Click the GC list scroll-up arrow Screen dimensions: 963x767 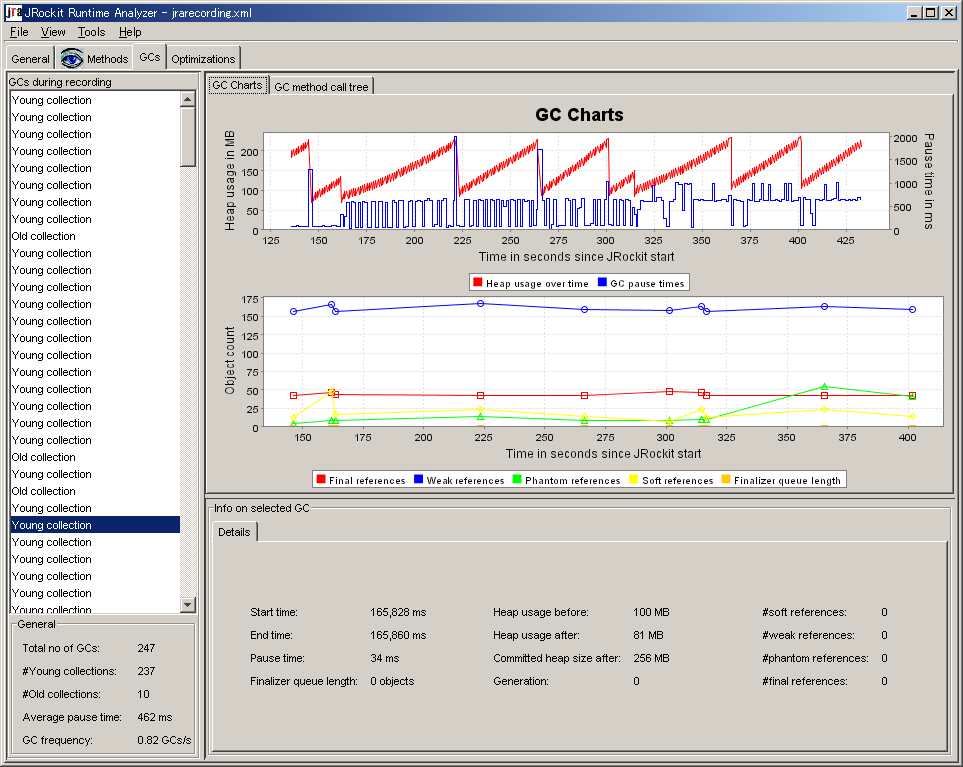188,99
